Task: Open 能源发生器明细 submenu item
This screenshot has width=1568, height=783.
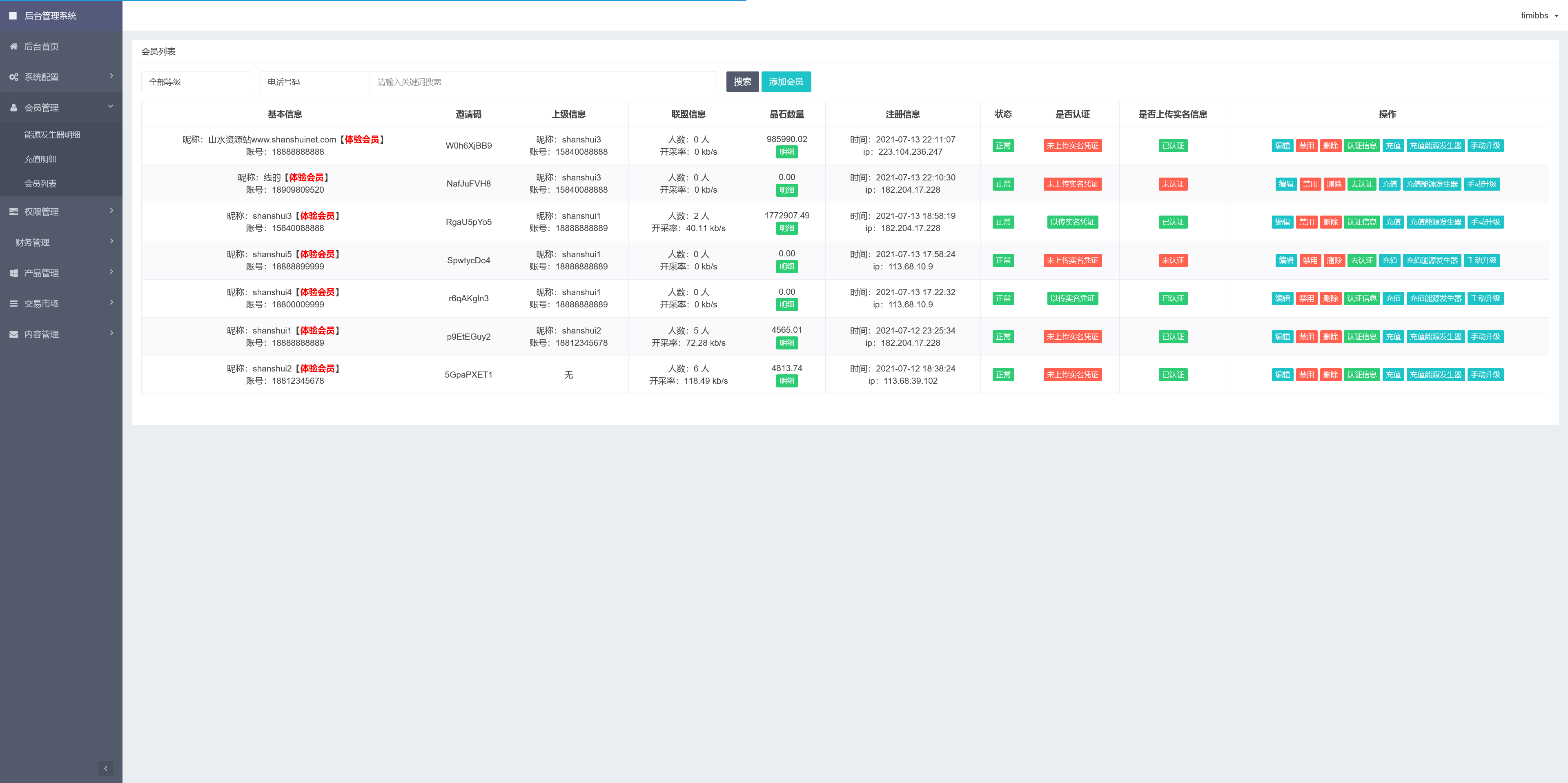Action: point(52,134)
